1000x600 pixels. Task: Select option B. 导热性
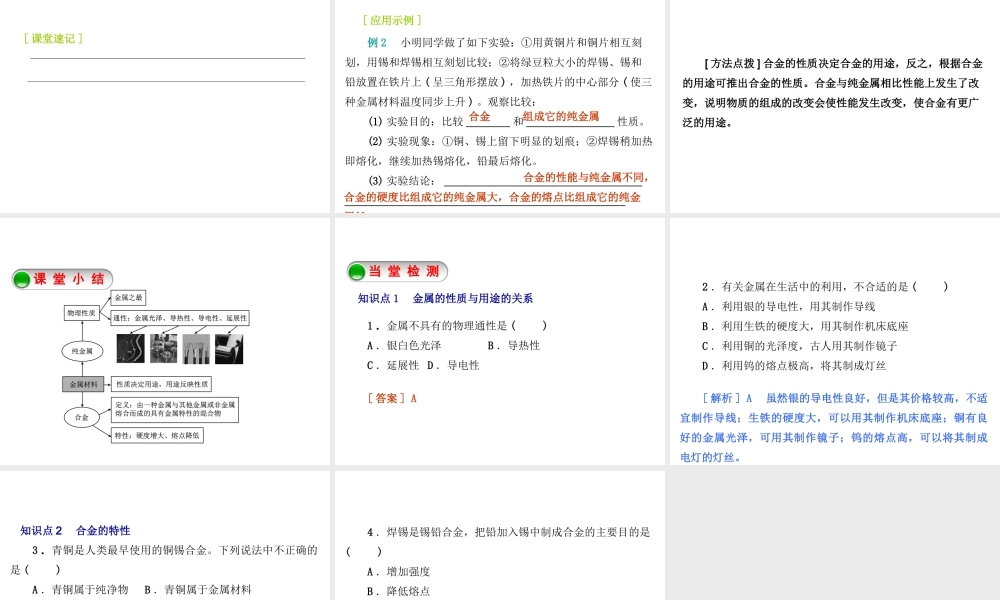click(513, 346)
